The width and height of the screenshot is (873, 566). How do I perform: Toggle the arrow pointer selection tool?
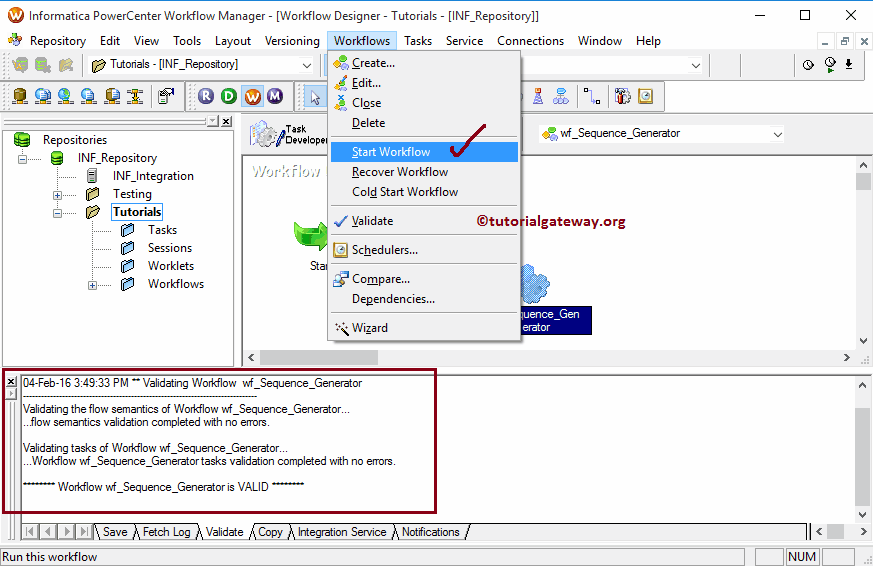315,97
